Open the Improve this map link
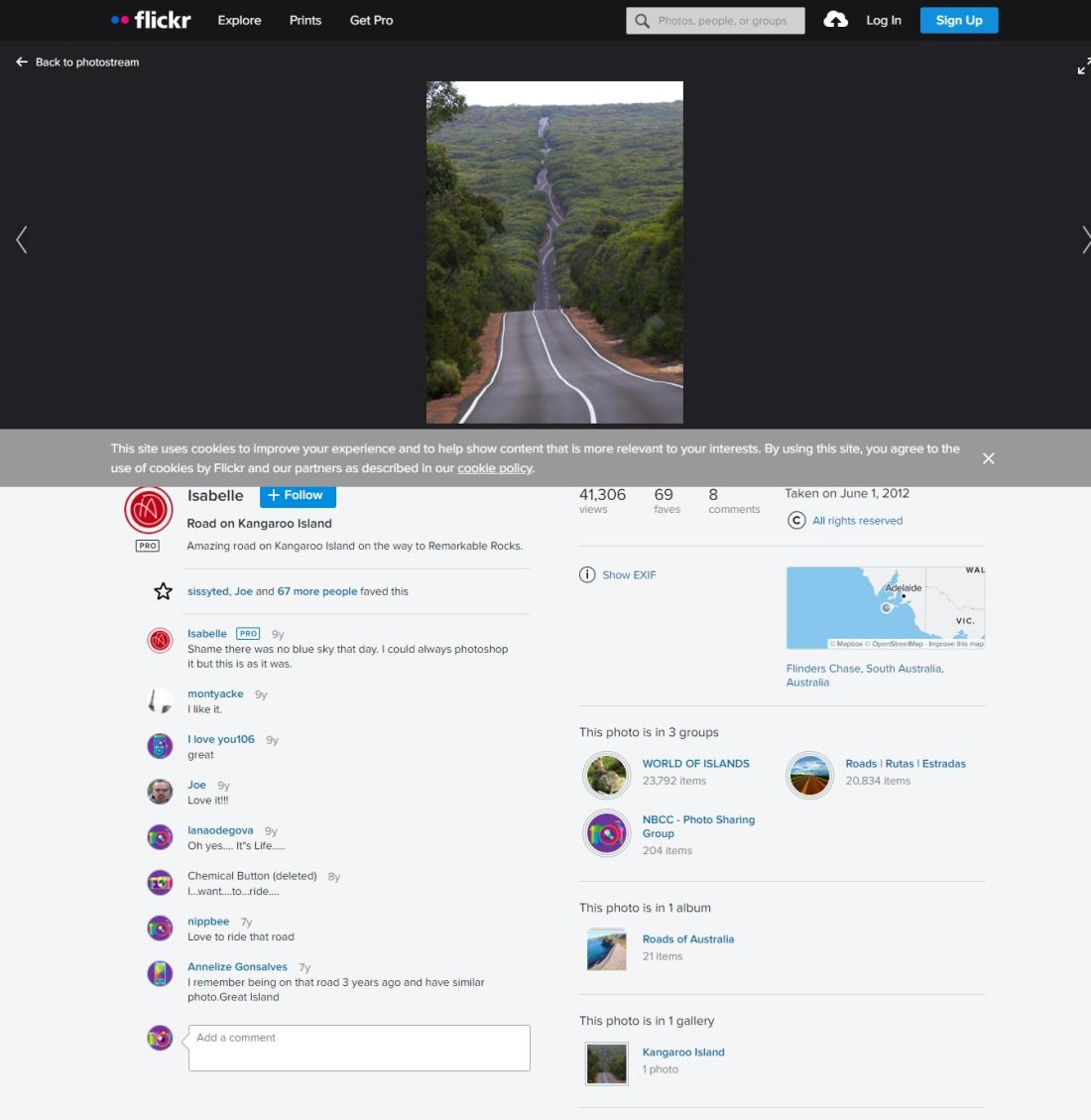The image size is (1091, 1120). pyautogui.click(x=956, y=644)
